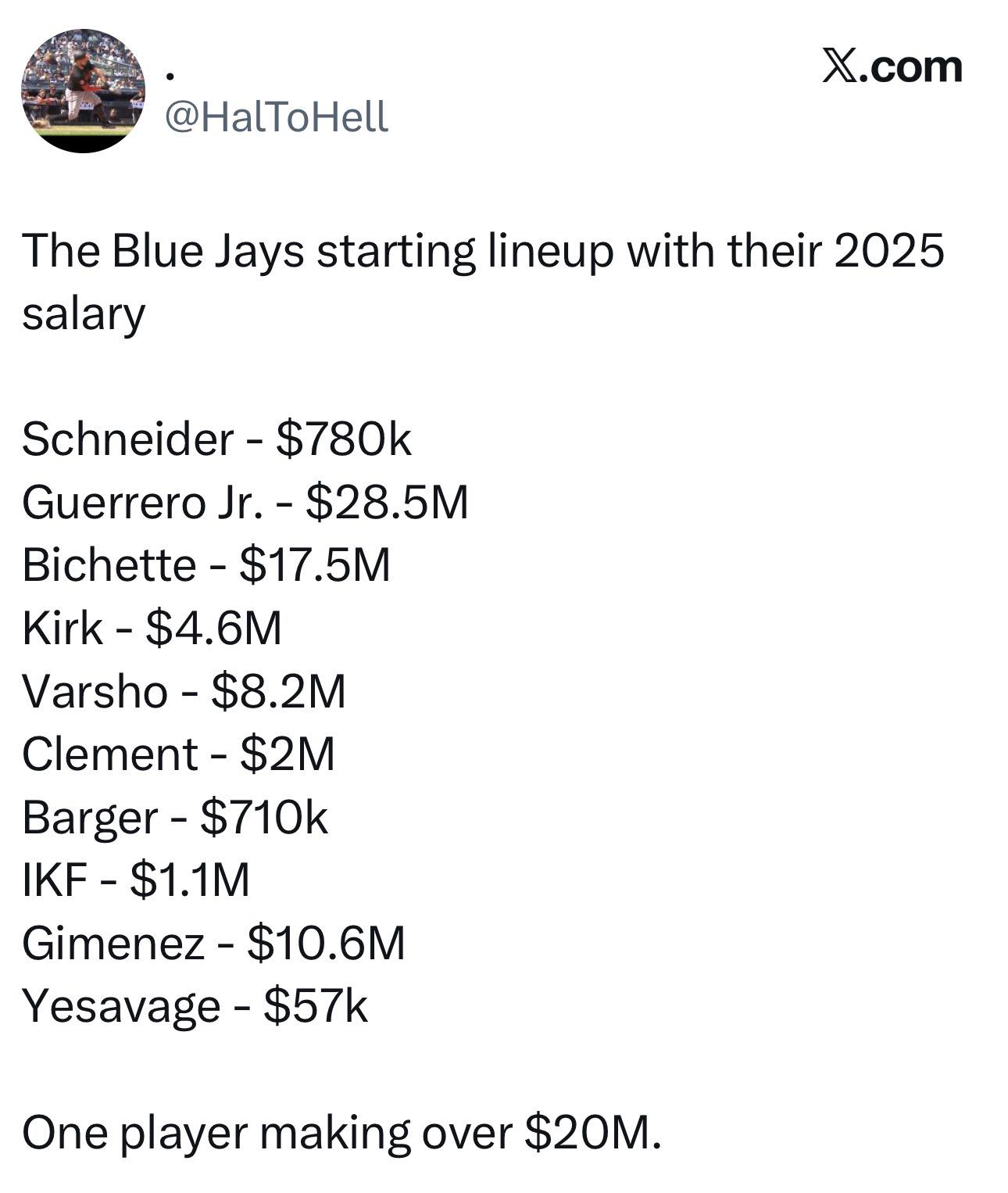Open the @HalToHell handle link
Screen dimensions: 1008x1193
276,118
